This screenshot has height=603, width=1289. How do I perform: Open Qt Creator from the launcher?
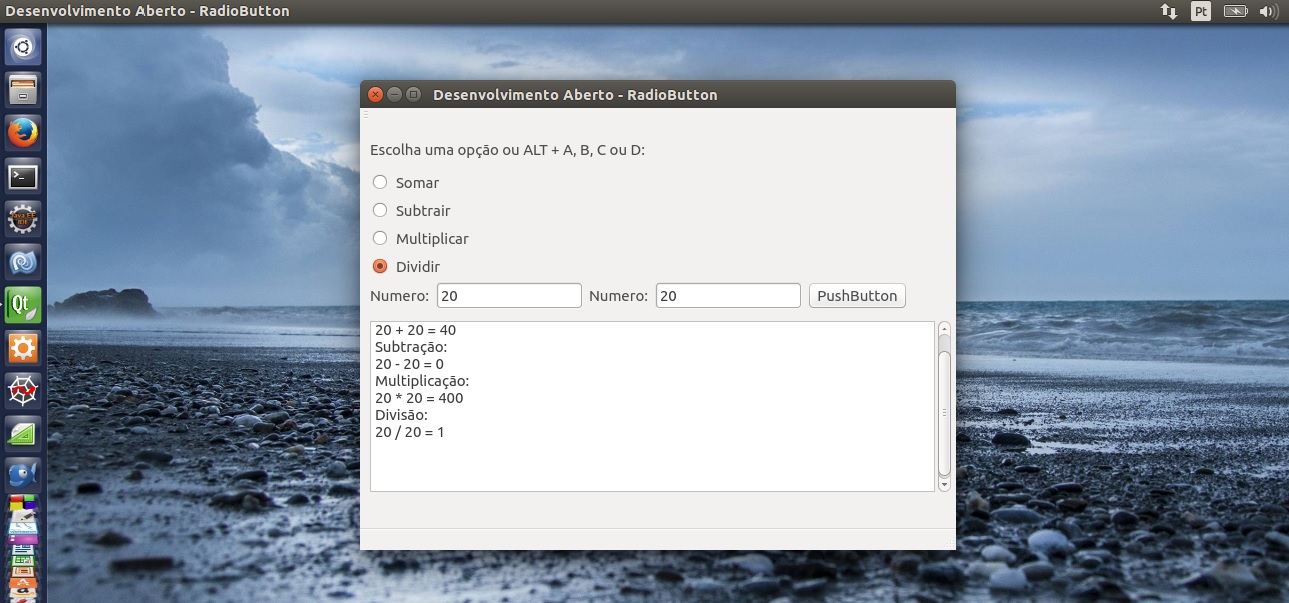[x=23, y=305]
